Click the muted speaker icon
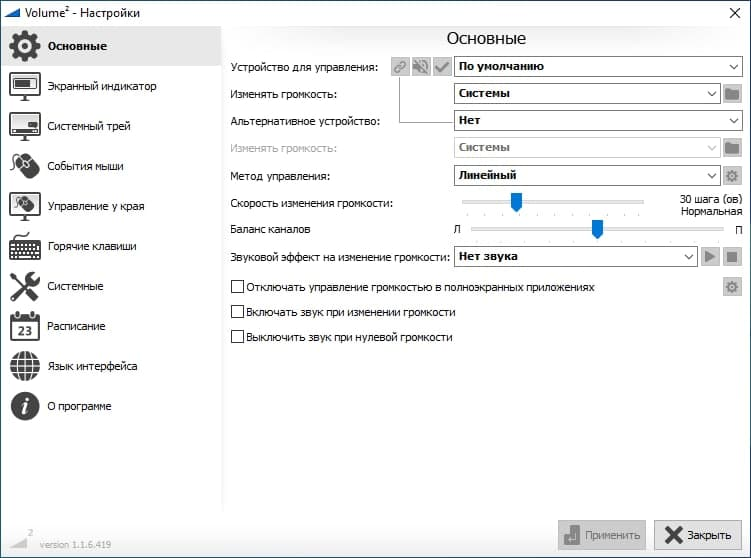This screenshot has height=558, width=751. tap(421, 67)
